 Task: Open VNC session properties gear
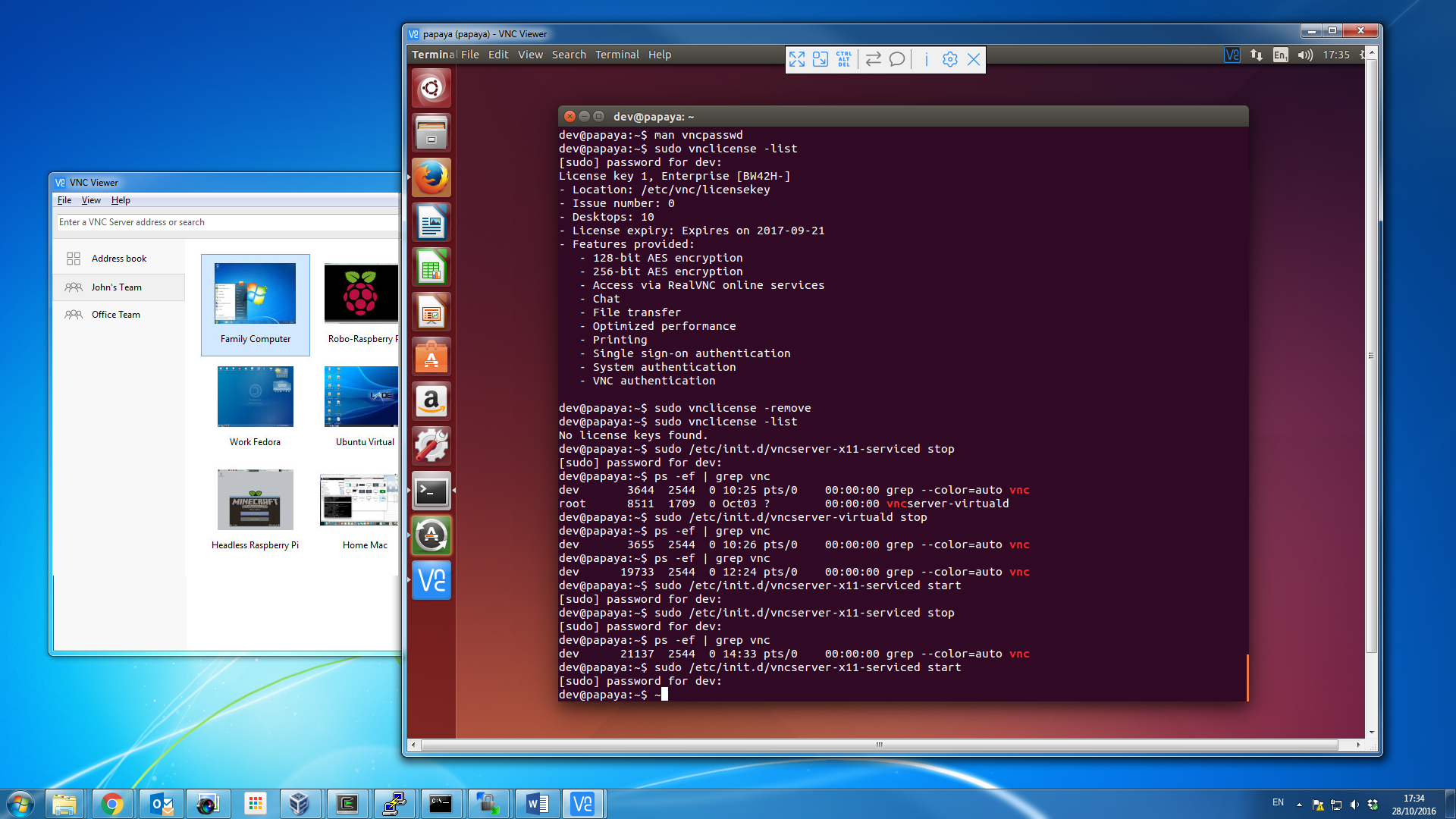pyautogui.click(x=950, y=59)
